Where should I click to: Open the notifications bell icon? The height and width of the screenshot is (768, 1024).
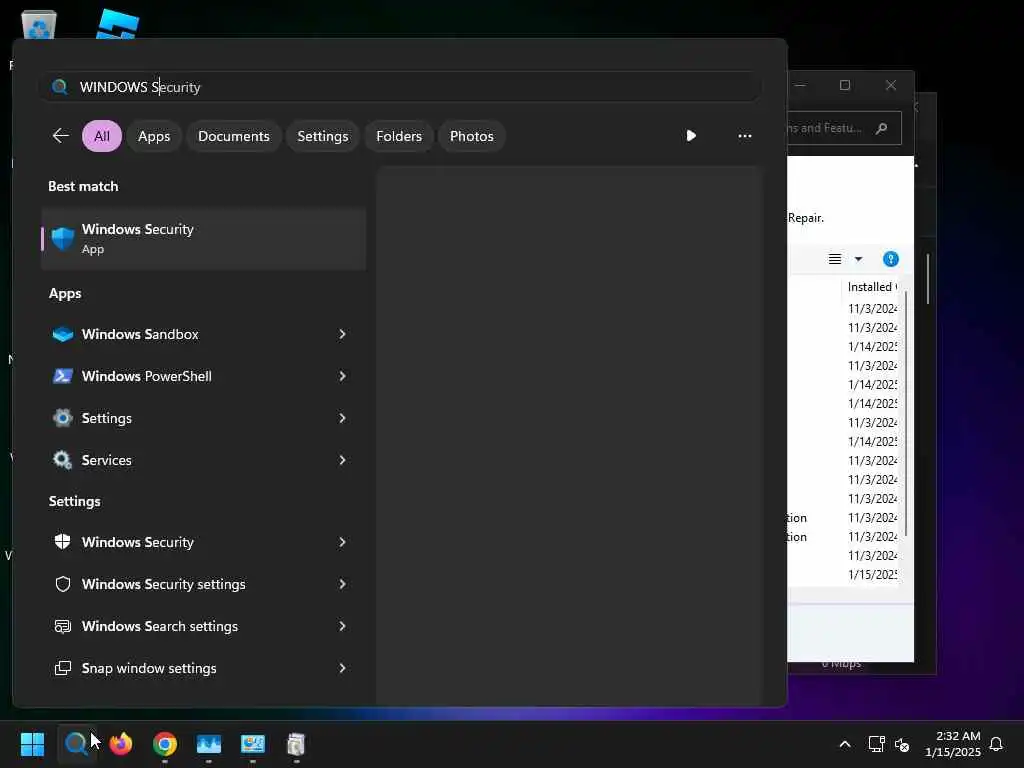tap(996, 744)
